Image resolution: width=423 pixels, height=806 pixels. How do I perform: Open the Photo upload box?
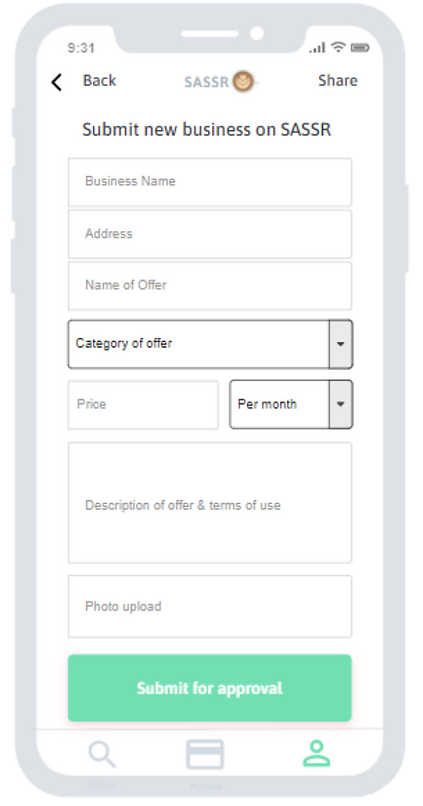210,607
